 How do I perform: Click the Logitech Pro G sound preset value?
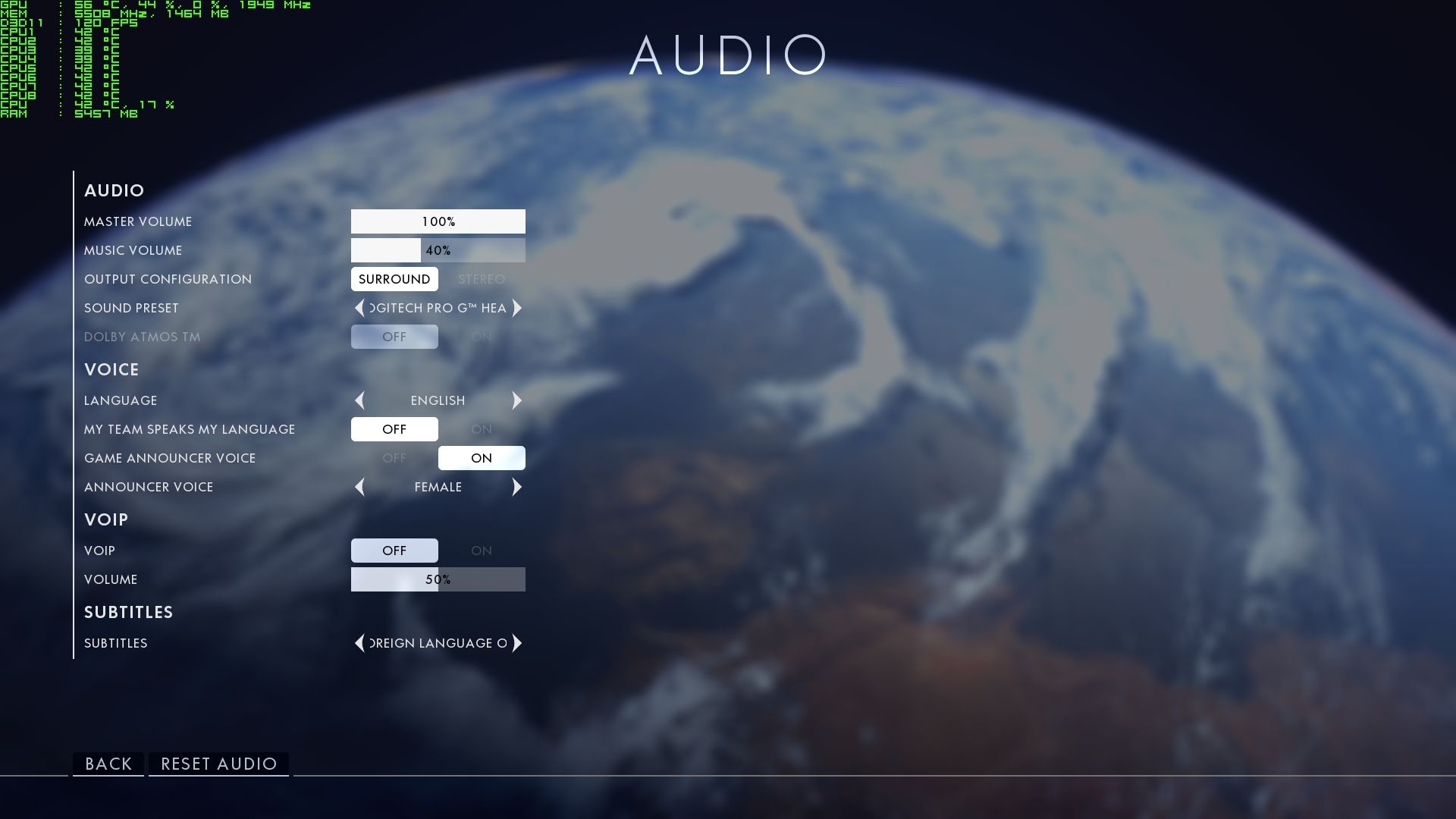pos(438,308)
